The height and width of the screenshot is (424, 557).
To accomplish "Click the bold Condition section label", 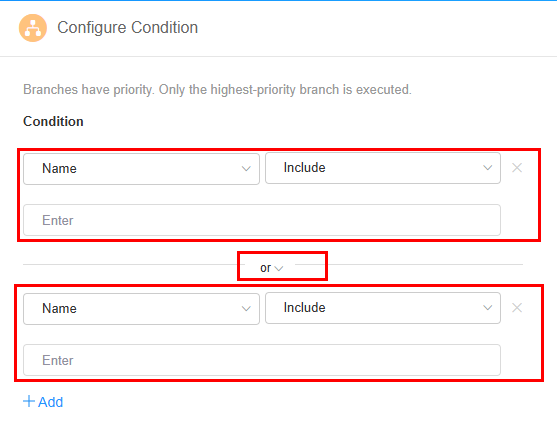I will [x=53, y=121].
